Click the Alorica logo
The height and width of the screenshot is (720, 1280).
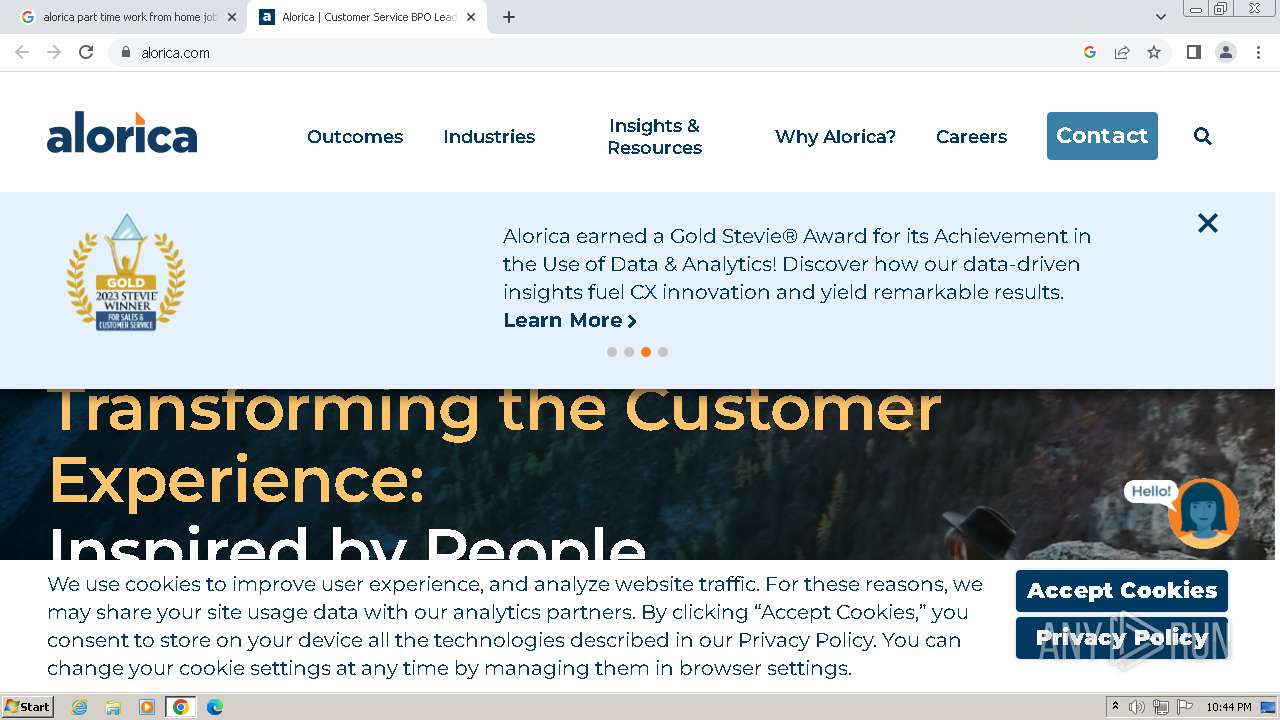point(122,133)
